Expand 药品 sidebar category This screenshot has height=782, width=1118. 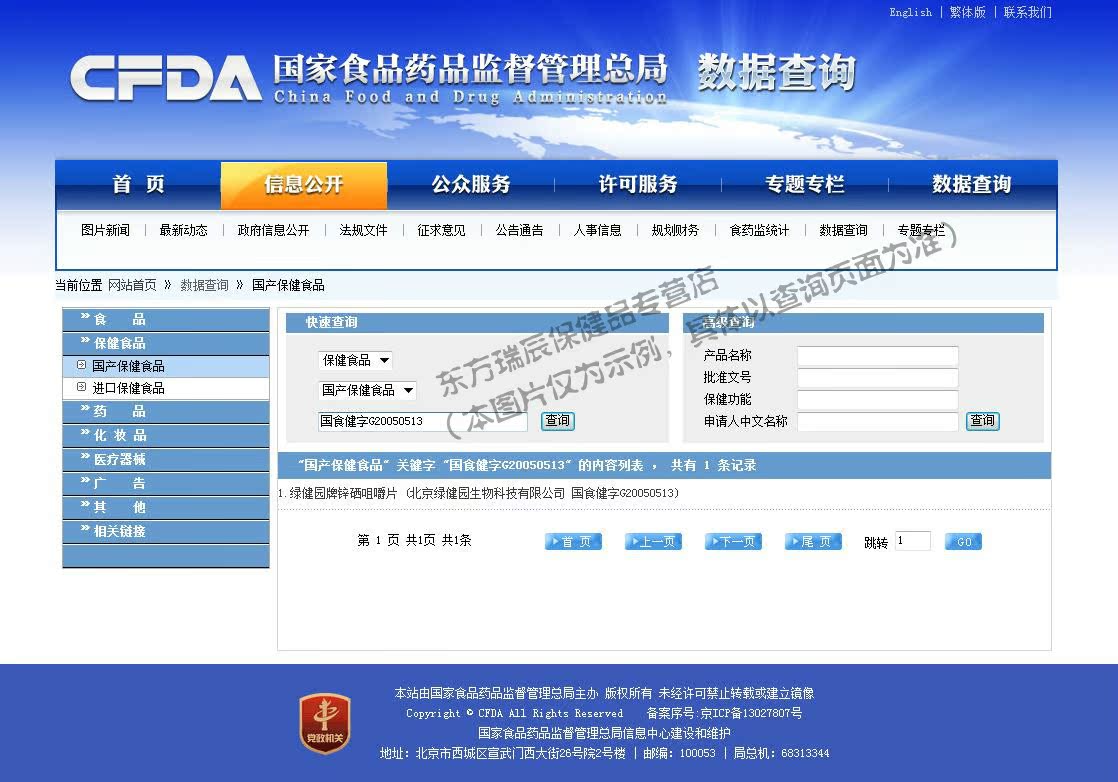[x=165, y=411]
